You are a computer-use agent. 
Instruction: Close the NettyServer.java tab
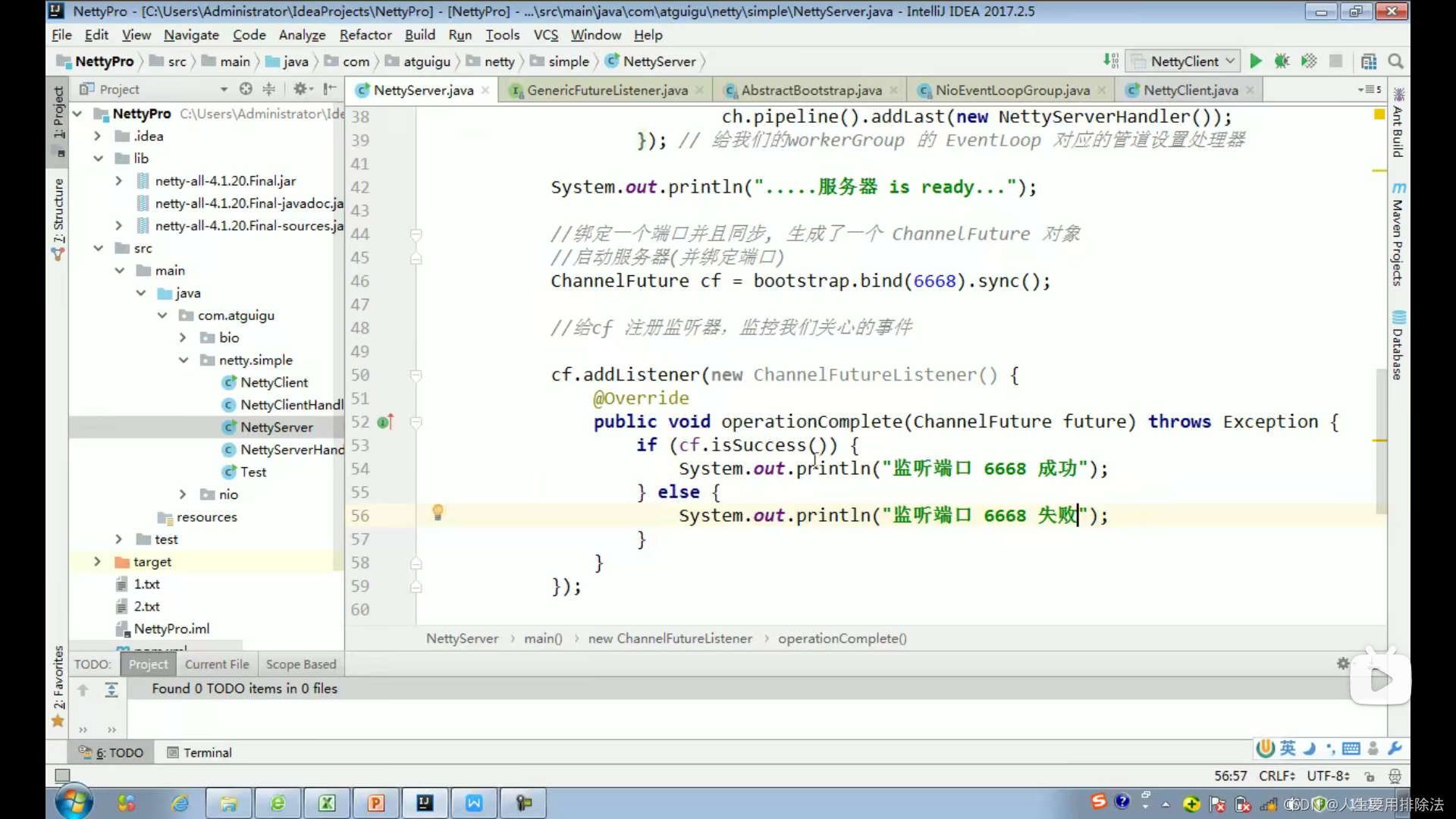[x=485, y=90]
